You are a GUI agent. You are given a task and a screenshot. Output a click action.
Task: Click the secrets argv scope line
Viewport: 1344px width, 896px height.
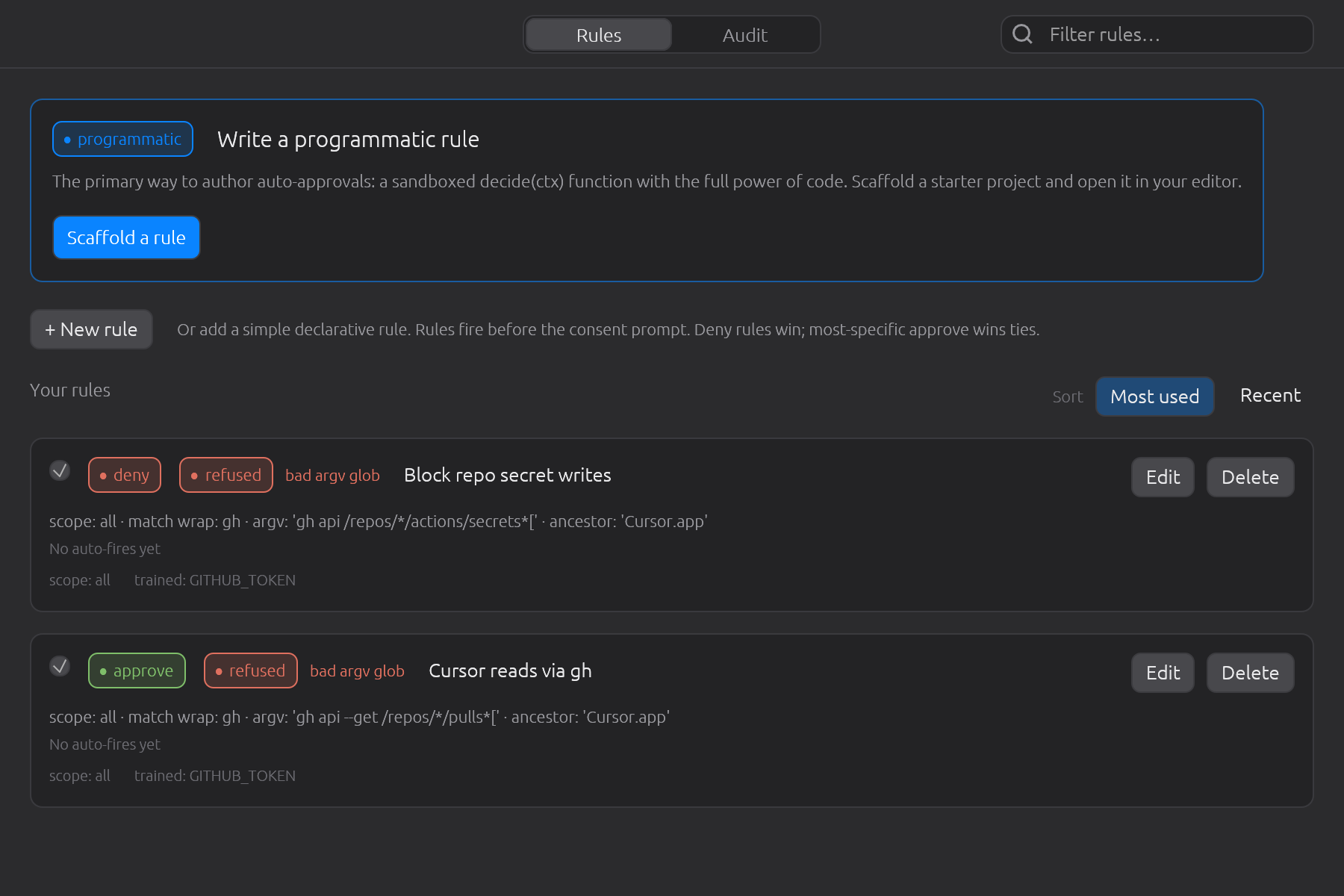coord(379,521)
